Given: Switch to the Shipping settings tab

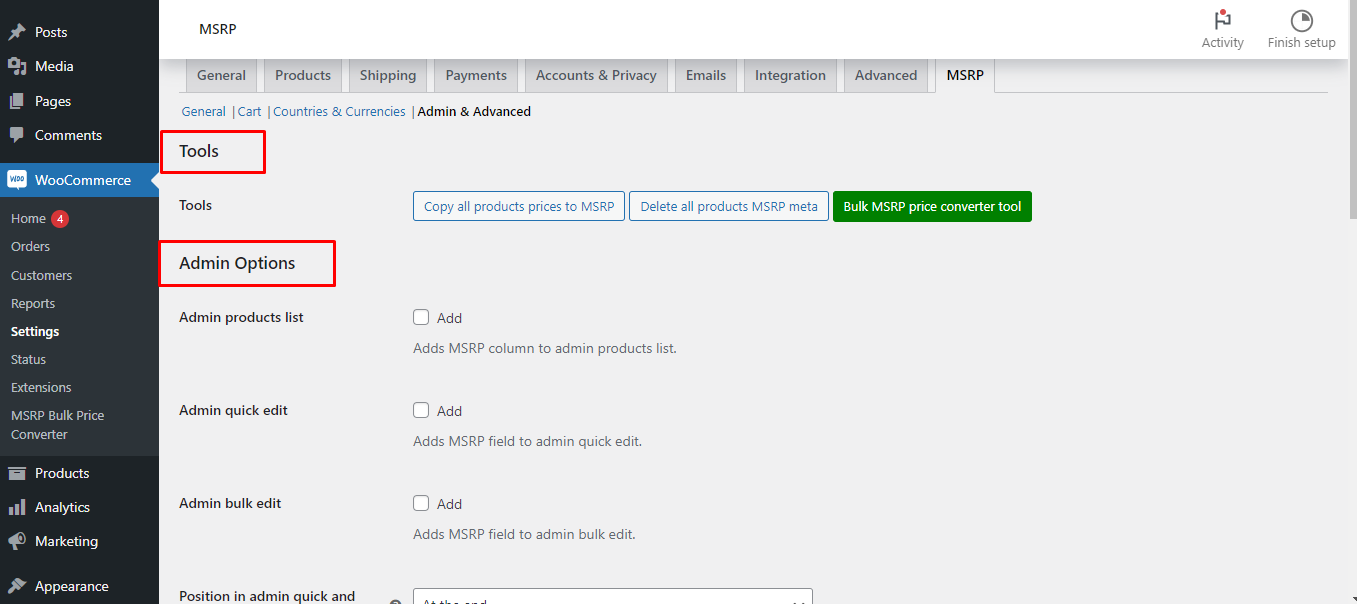Looking at the screenshot, I should [x=388, y=75].
